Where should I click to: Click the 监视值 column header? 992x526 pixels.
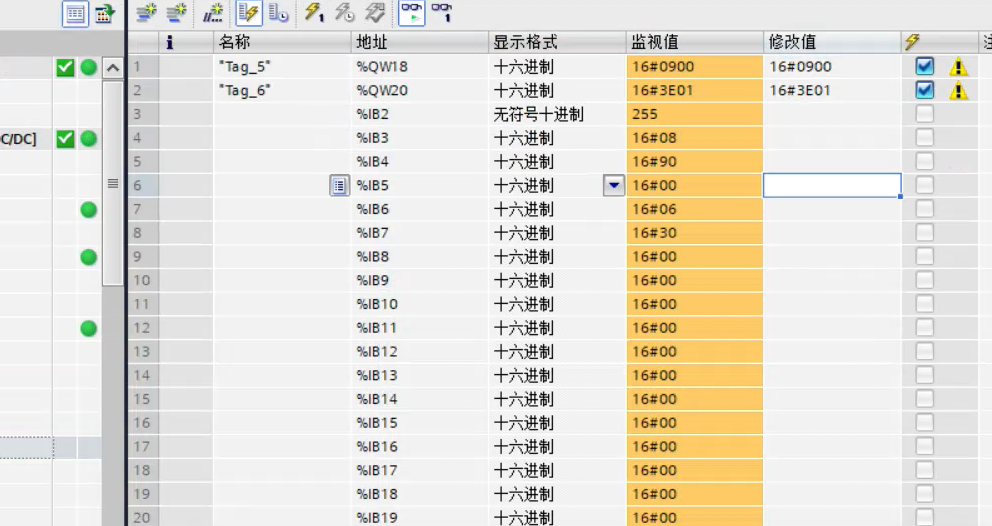[693, 42]
